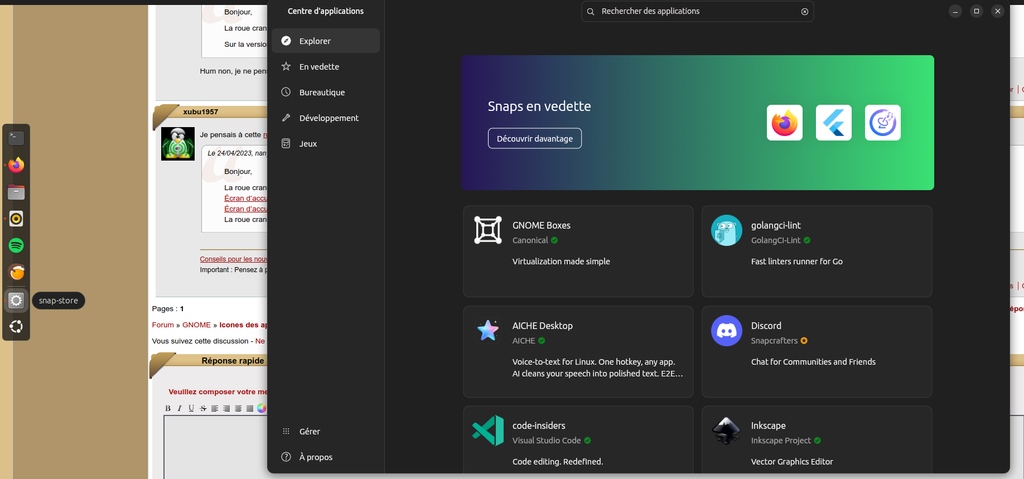Image resolution: width=1024 pixels, height=479 pixels.
Task: Toggle Underline in forum reply editor
Action: [x=191, y=408]
